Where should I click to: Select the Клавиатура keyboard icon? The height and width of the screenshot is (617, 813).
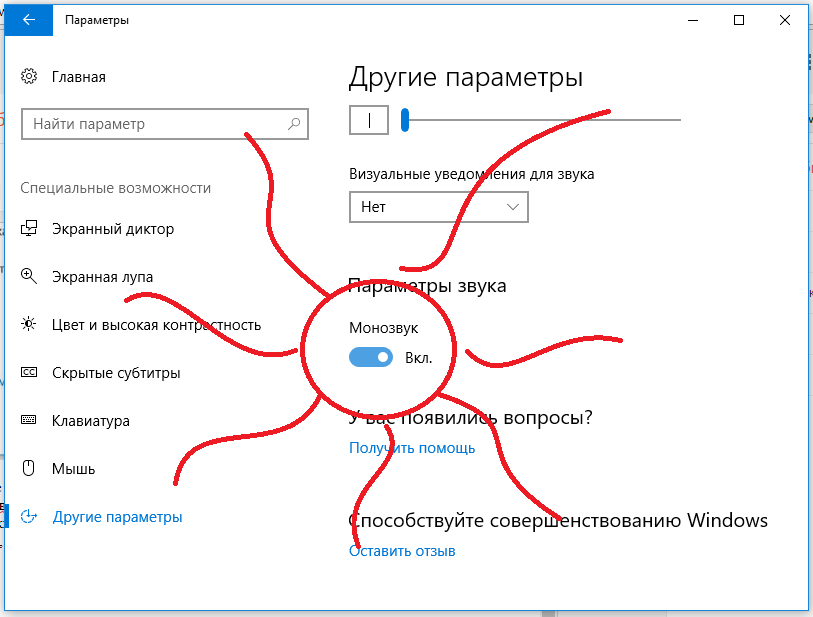click(29, 420)
